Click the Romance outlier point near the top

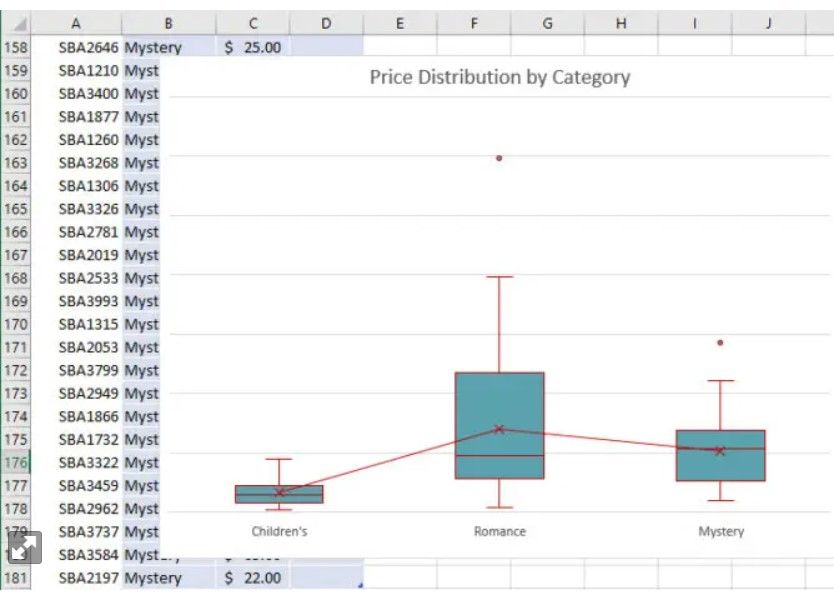tap(498, 157)
